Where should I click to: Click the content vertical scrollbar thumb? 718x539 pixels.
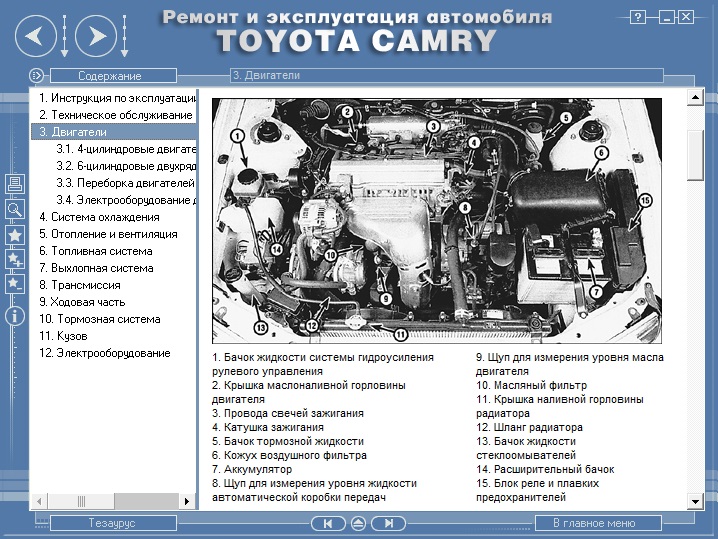point(695,156)
